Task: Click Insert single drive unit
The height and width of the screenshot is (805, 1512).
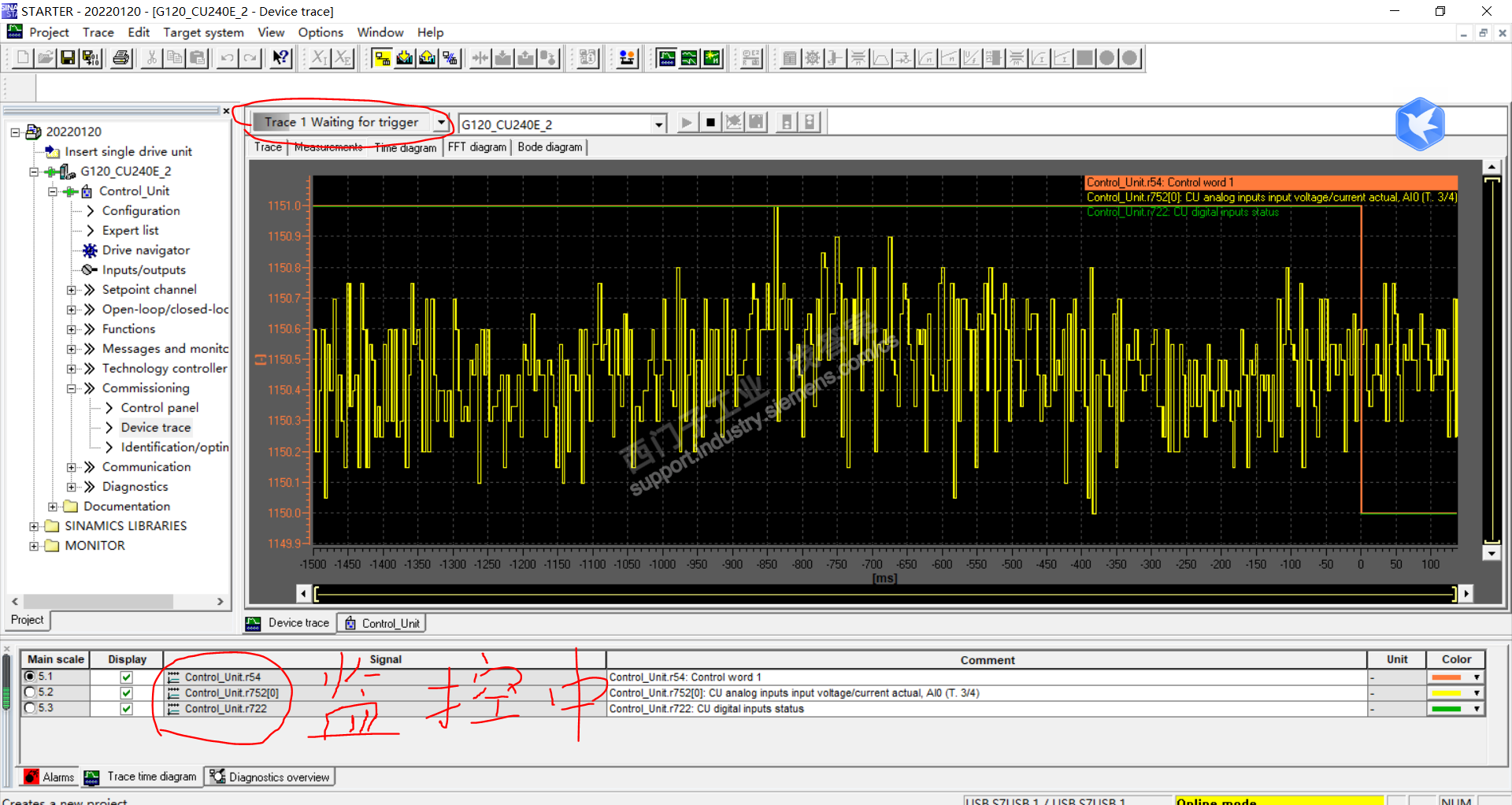Action: [x=128, y=152]
